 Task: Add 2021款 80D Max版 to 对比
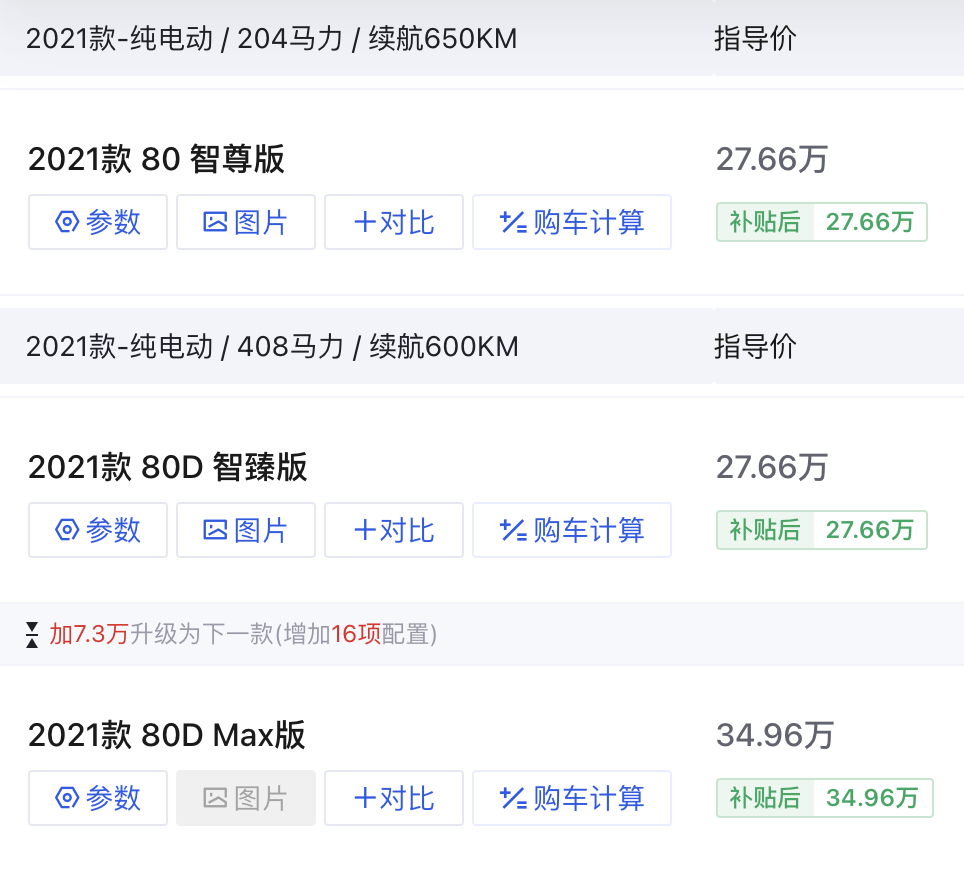393,798
